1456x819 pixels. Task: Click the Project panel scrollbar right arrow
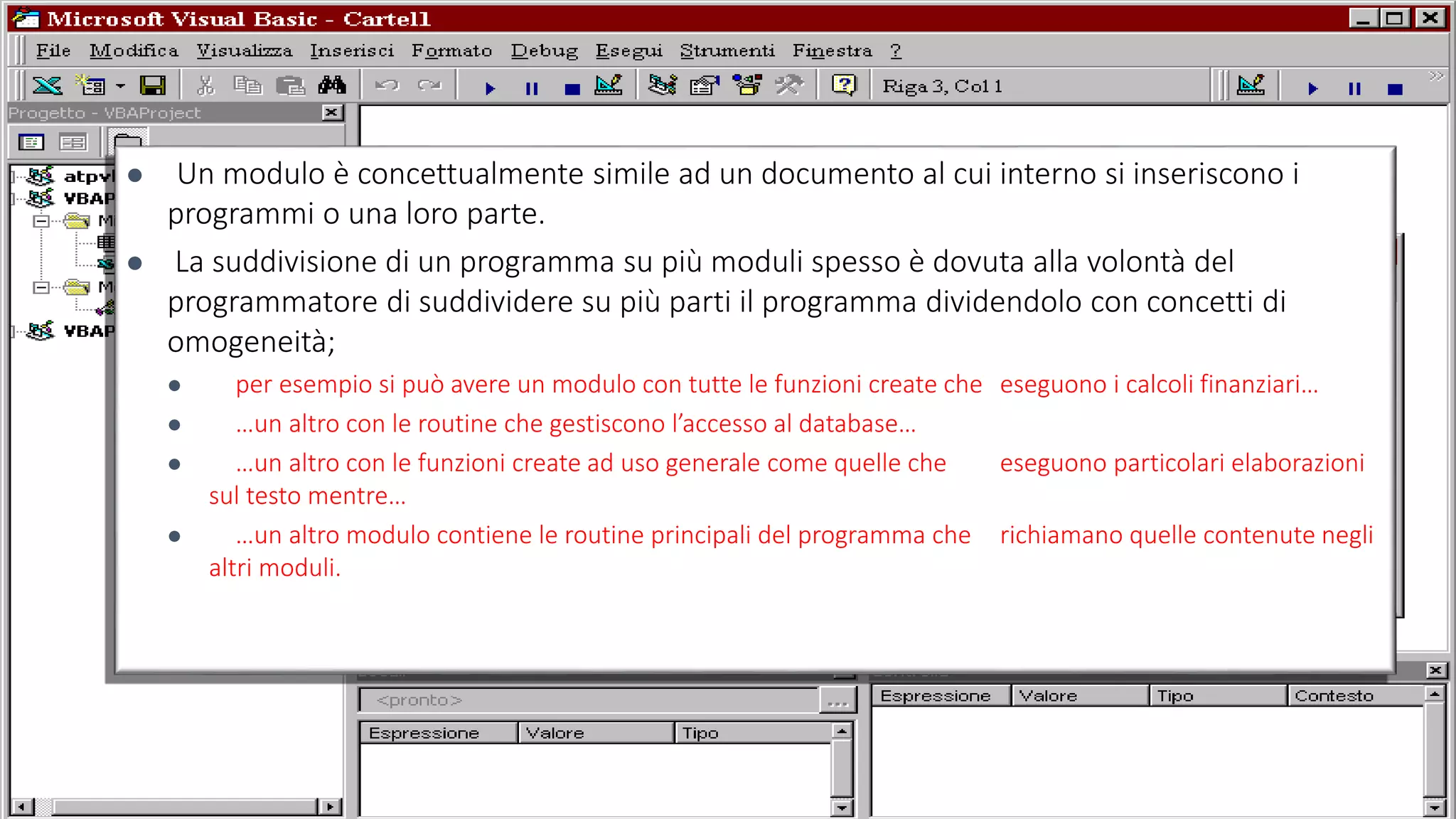pyautogui.click(x=329, y=806)
